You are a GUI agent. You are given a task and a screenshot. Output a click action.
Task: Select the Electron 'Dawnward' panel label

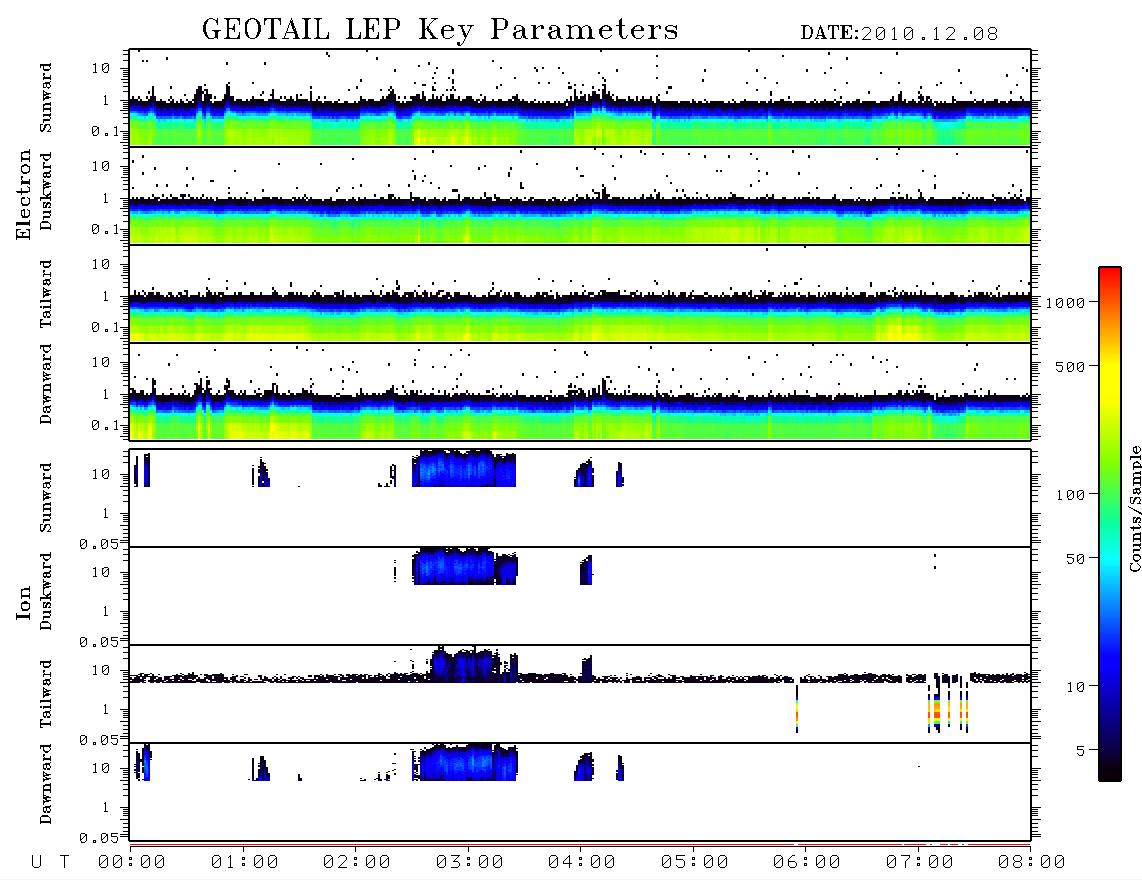(46, 384)
